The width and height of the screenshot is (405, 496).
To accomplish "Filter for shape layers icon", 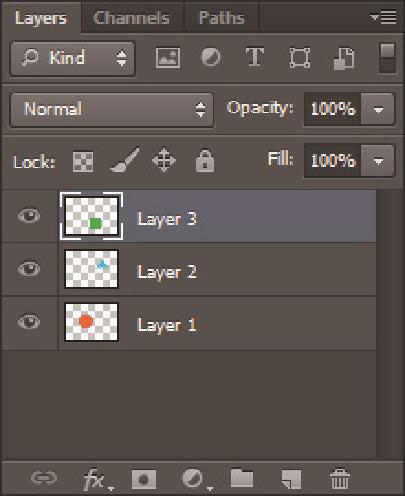I will tap(300, 58).
